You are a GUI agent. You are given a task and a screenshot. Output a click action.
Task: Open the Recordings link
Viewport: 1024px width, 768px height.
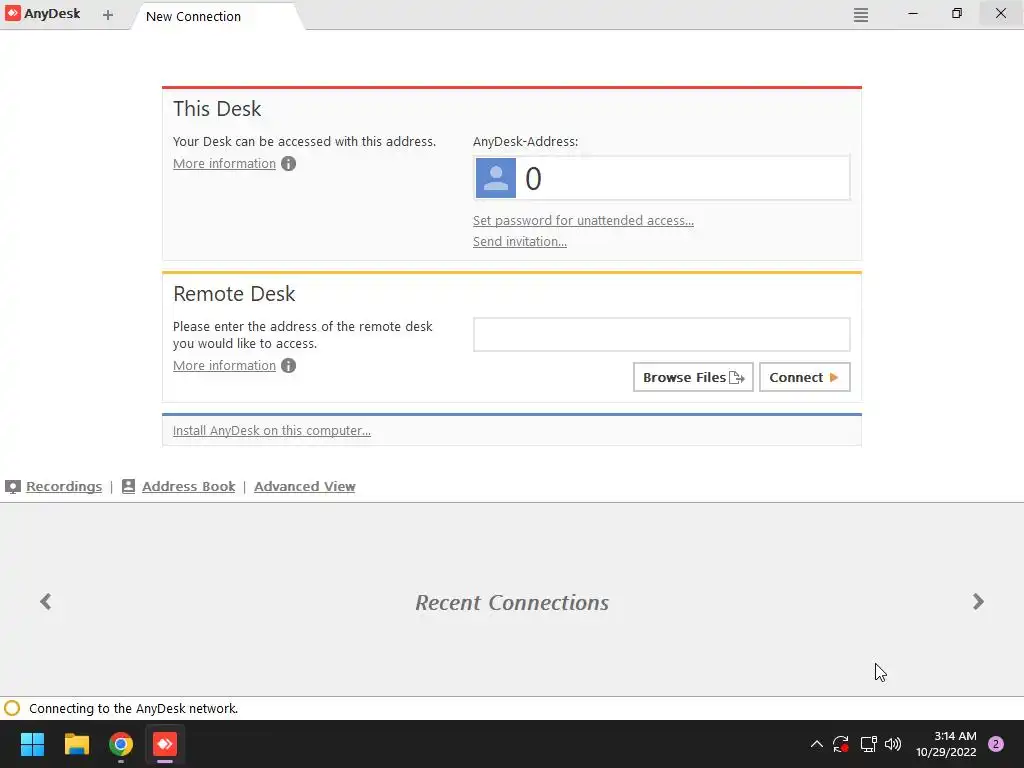pyautogui.click(x=64, y=487)
